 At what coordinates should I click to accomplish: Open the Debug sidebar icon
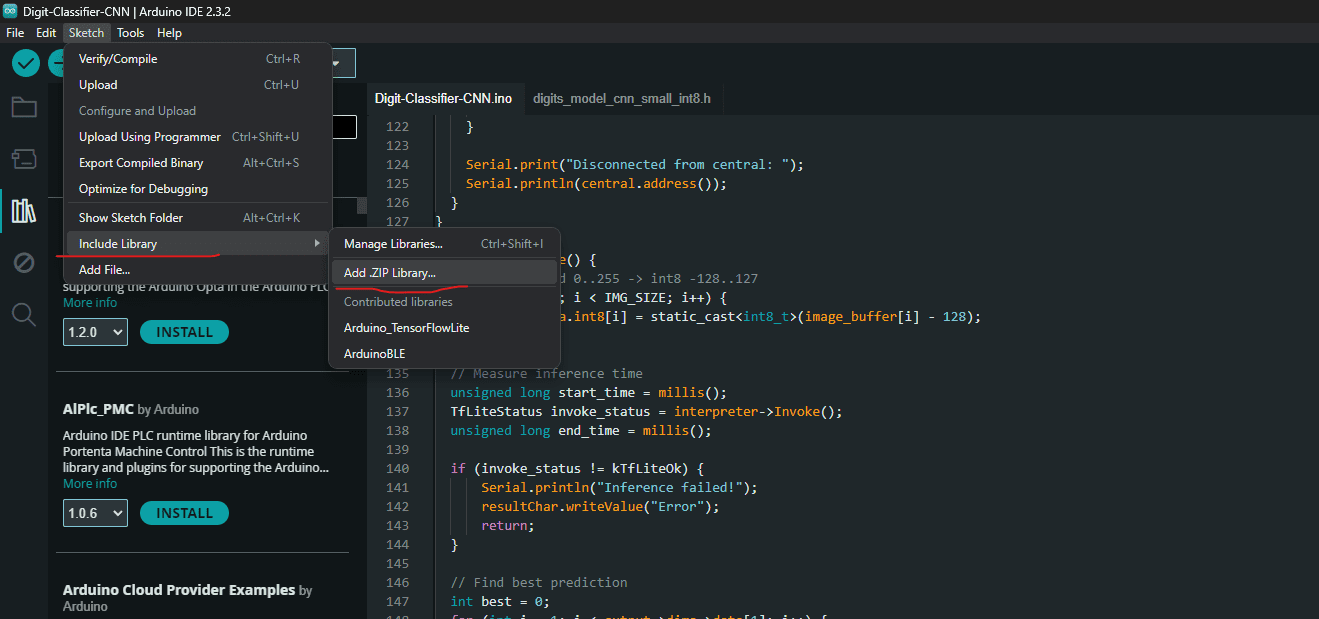tap(24, 263)
